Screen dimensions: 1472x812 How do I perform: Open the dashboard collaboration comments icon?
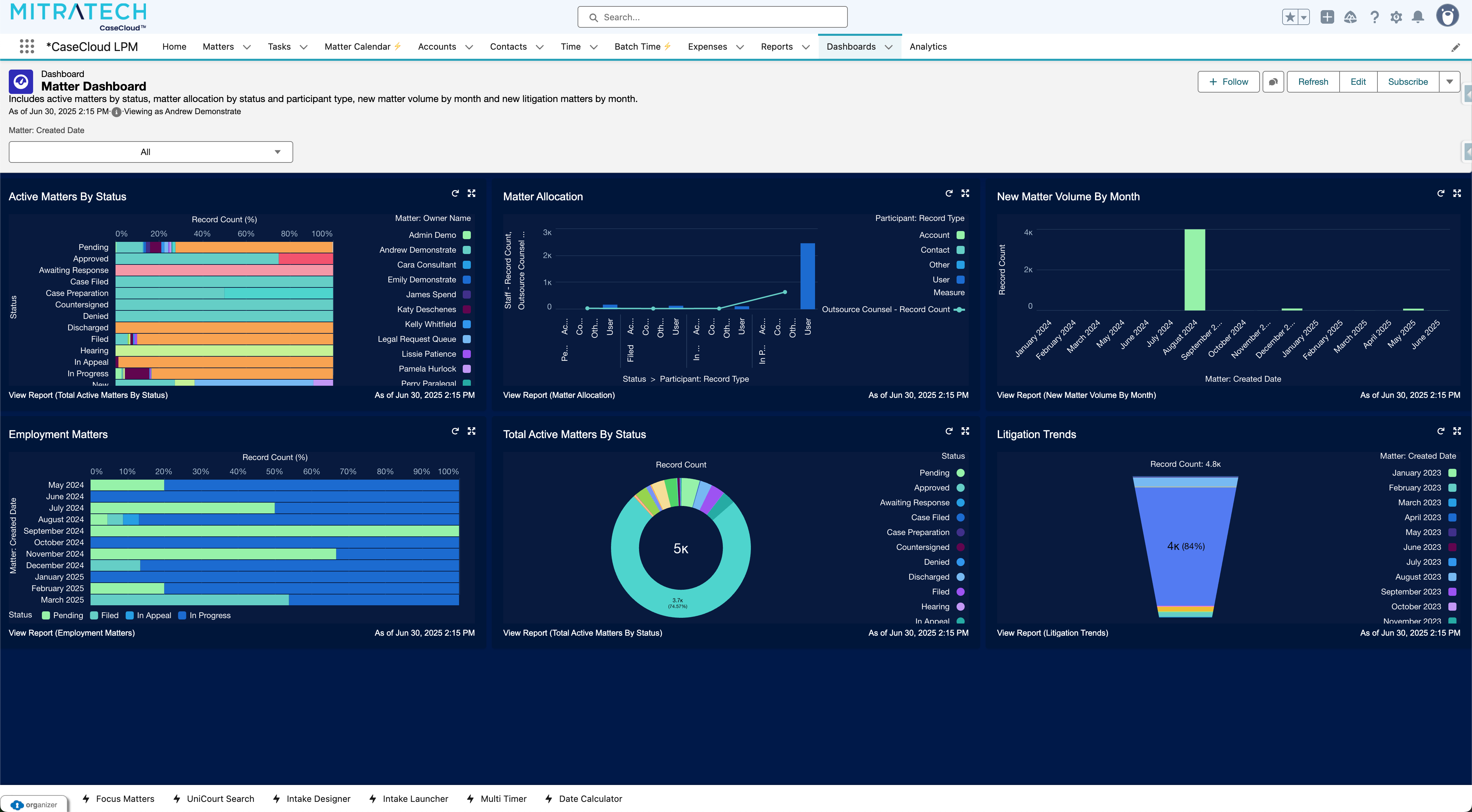coord(1273,82)
